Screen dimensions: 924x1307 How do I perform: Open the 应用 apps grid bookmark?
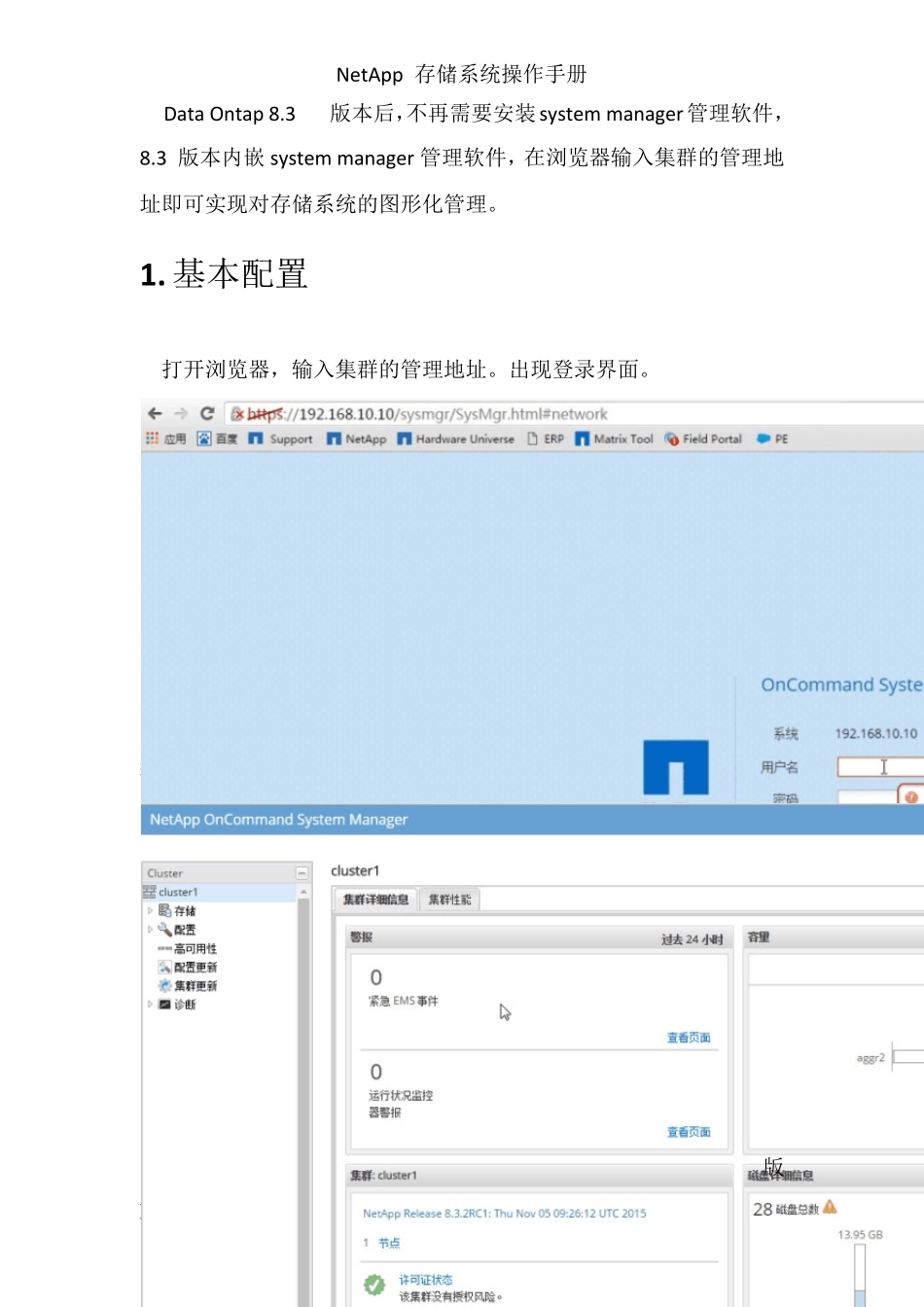[x=166, y=439]
